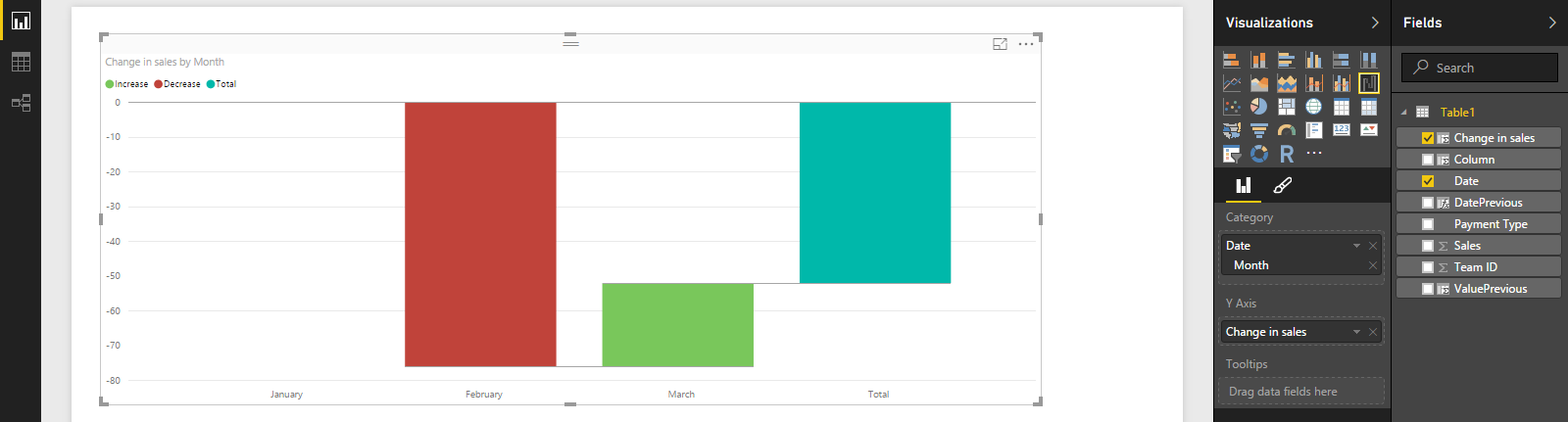The image size is (1568, 422).
Task: Select the Card 123 visualization
Action: 1342,130
